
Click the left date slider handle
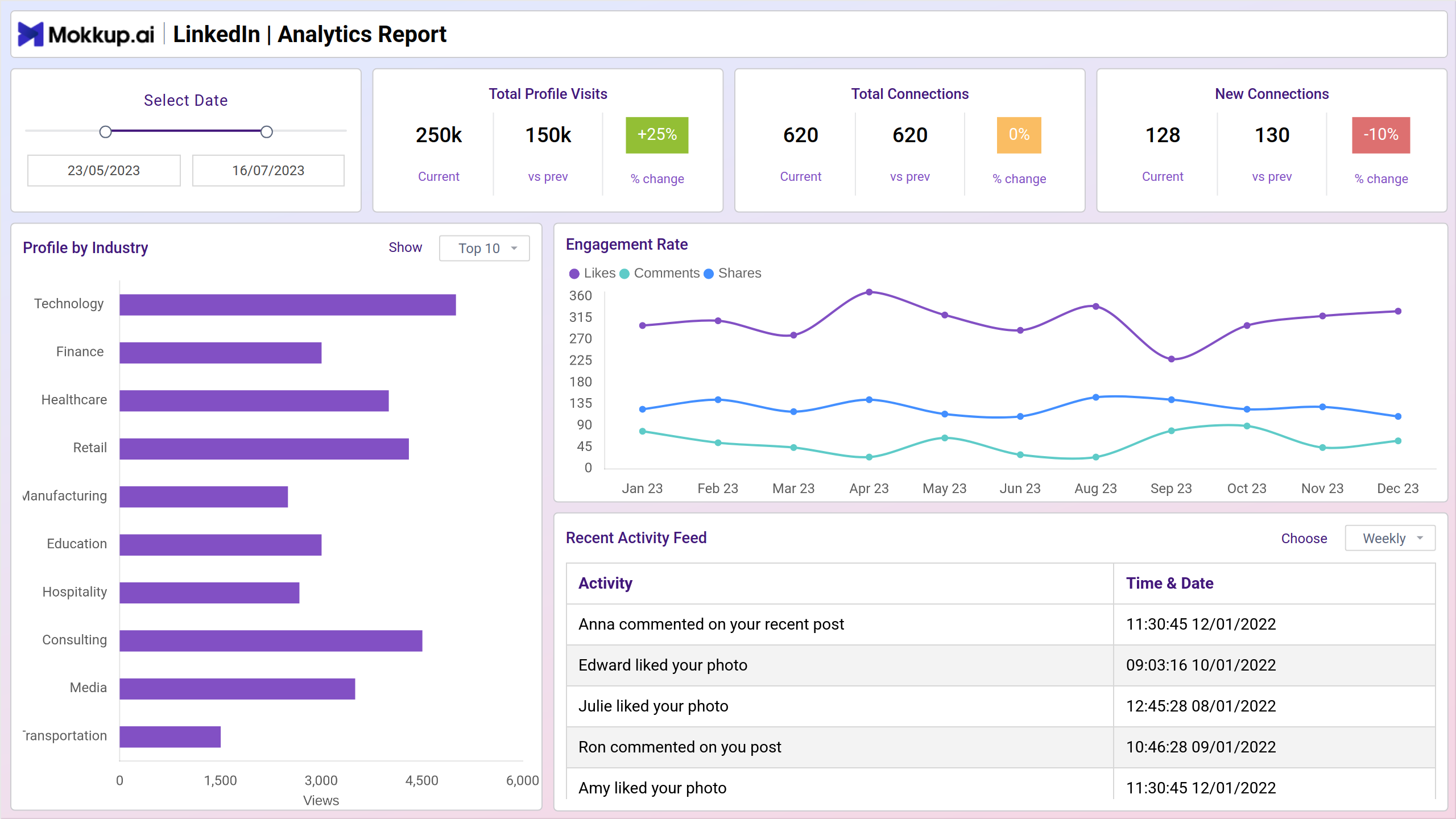point(105,132)
